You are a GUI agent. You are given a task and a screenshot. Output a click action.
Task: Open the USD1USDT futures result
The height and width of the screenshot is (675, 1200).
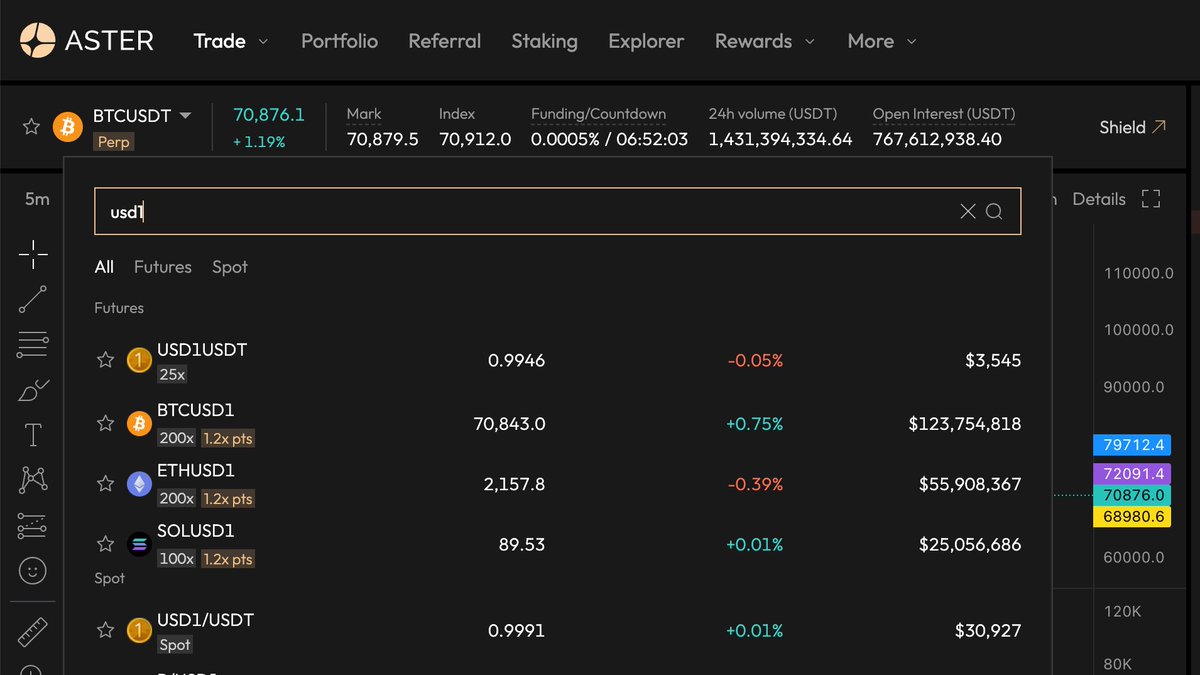click(x=558, y=361)
